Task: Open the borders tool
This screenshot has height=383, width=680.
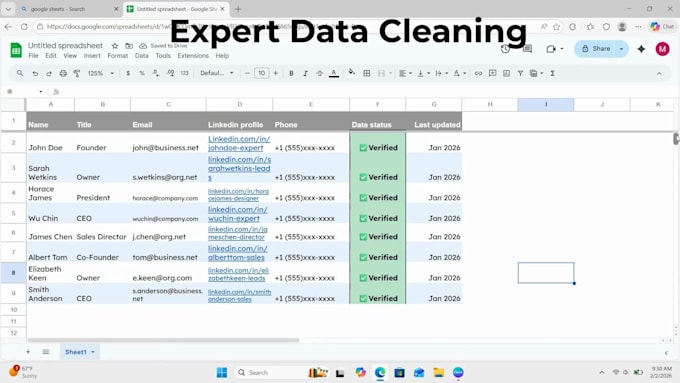Action: click(366, 73)
